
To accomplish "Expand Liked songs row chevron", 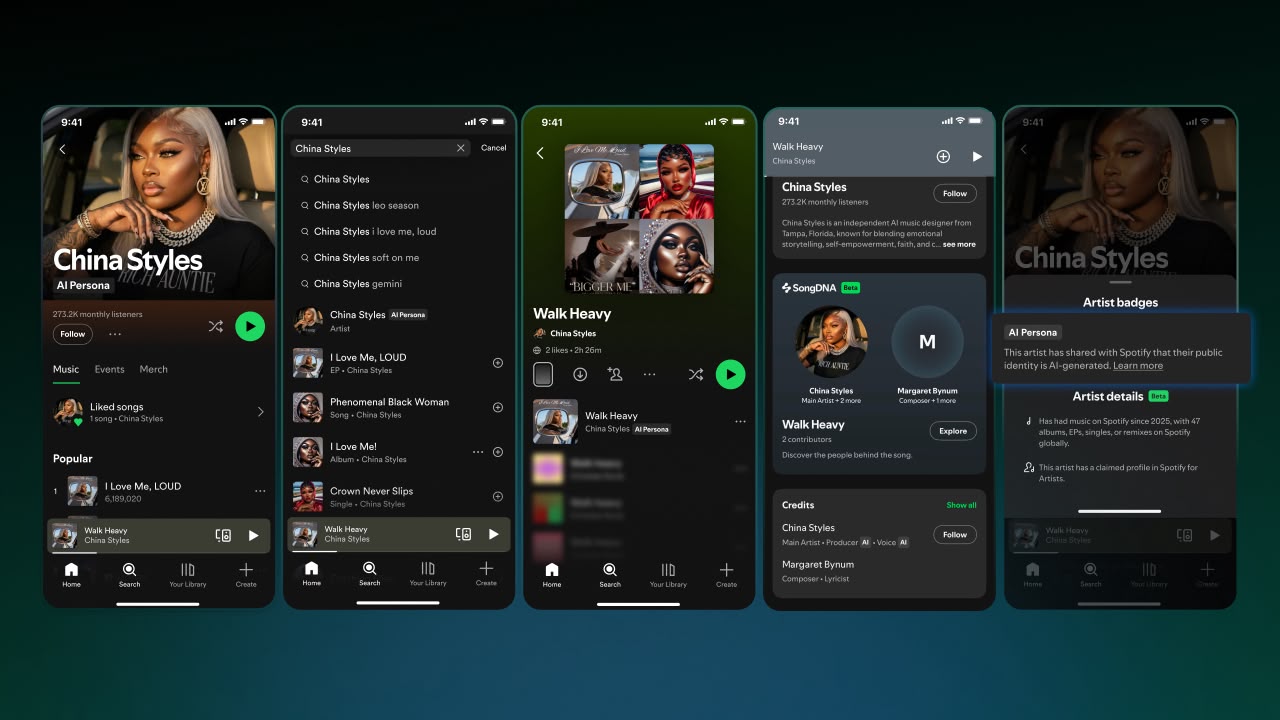I will tap(260, 411).
